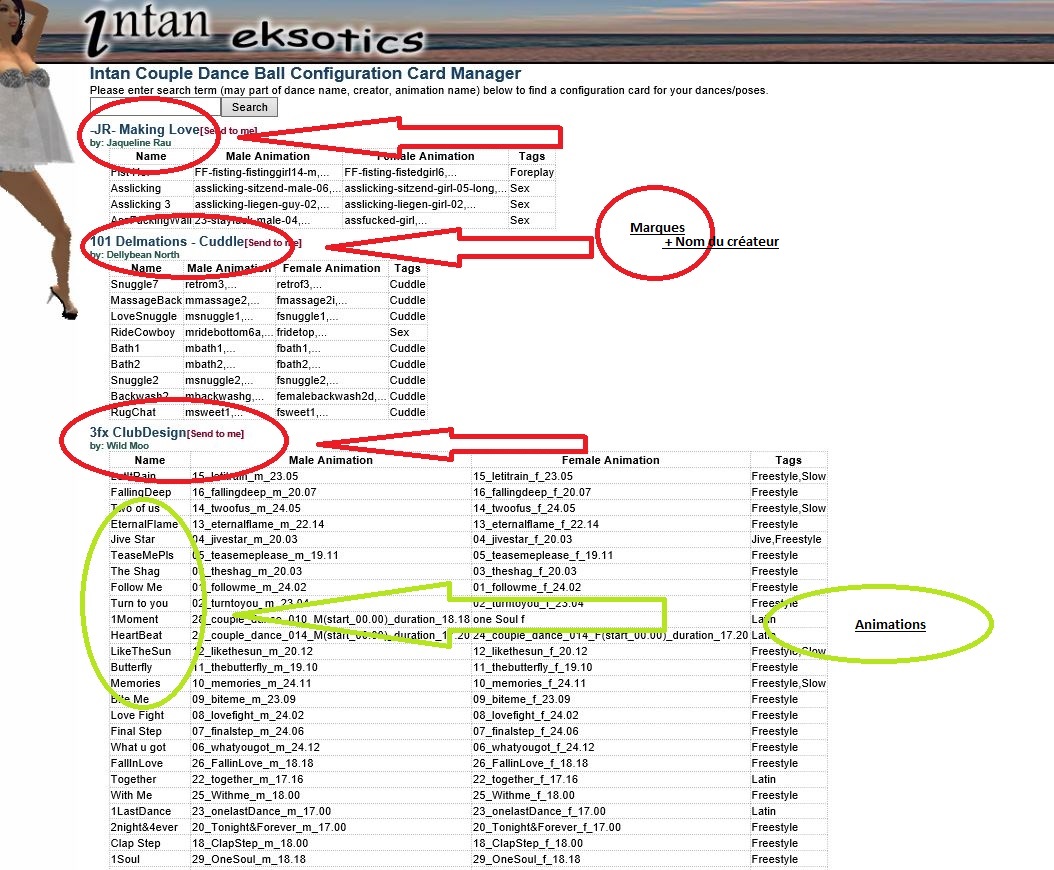Image resolution: width=1054 pixels, height=870 pixels.
Task: Click the mridebottom6a male animation cell
Action: click(x=229, y=332)
